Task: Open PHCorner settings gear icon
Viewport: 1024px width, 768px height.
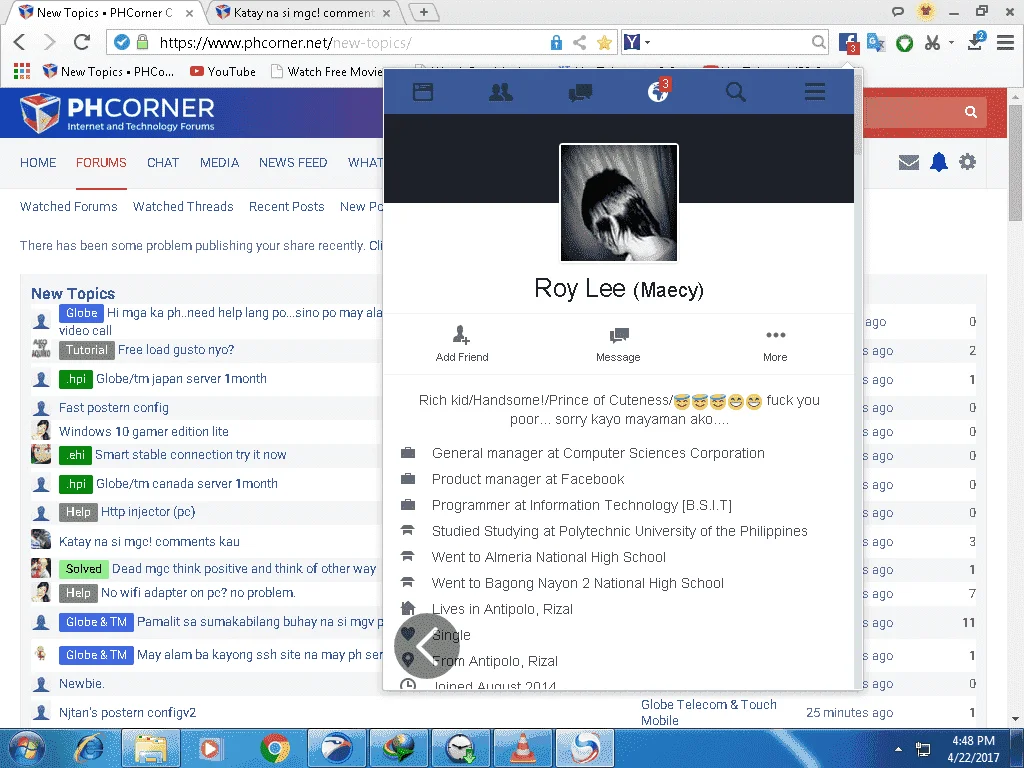Action: 967,162
